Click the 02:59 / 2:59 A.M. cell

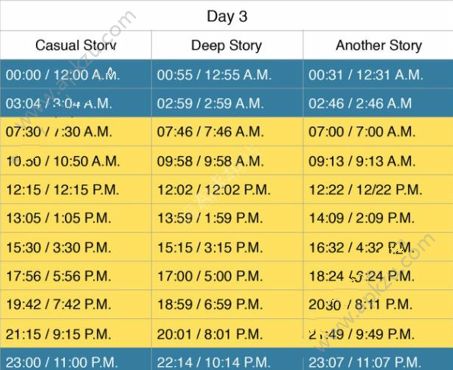(227, 103)
